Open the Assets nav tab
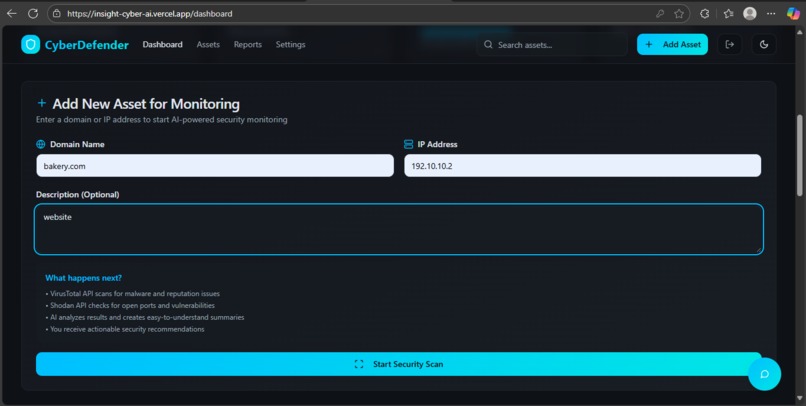 208,45
